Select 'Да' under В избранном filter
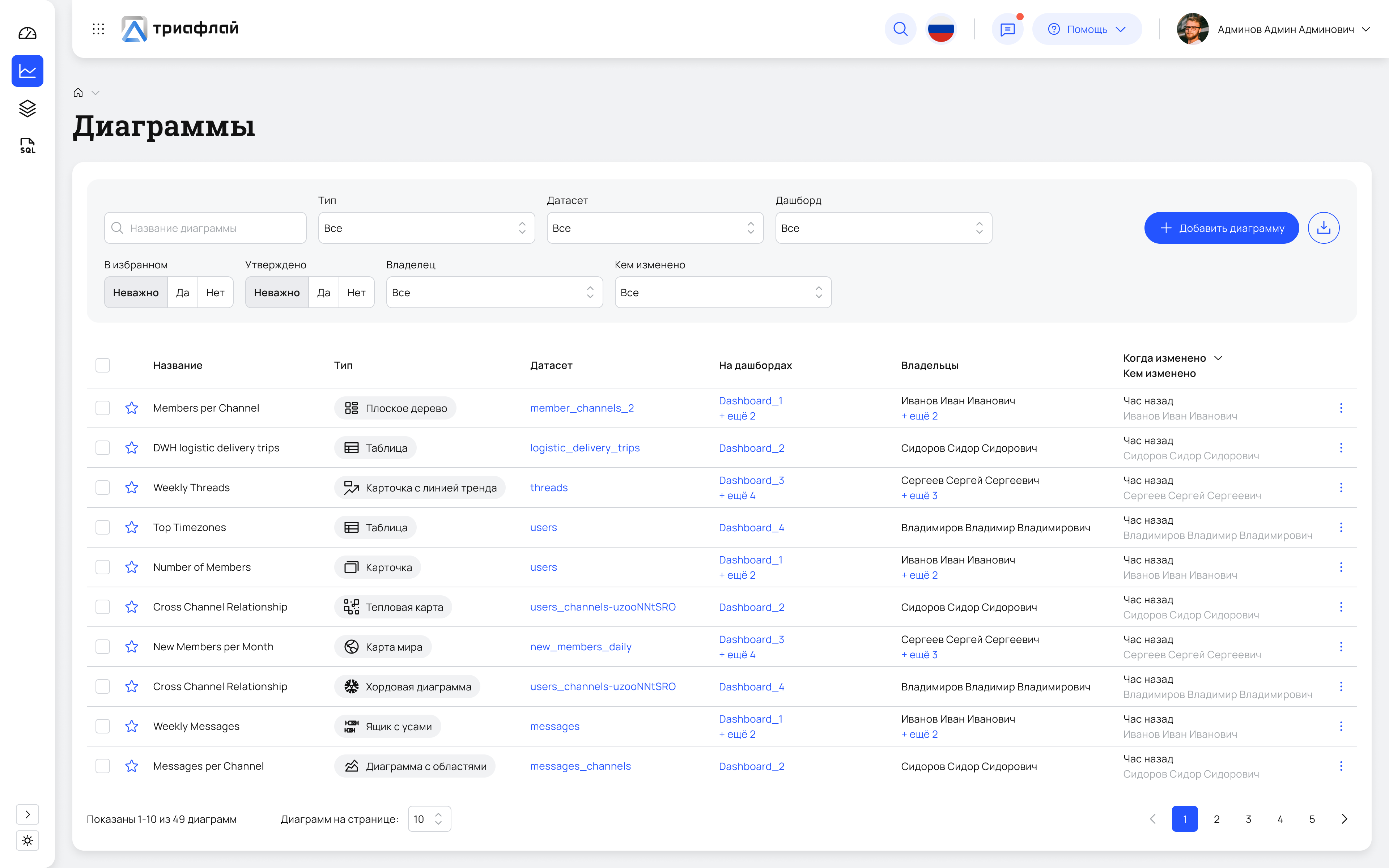The image size is (1389, 868). pos(183,292)
